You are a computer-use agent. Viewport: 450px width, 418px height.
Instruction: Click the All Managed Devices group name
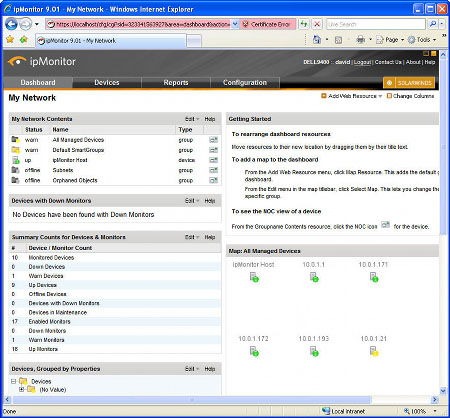(x=78, y=140)
